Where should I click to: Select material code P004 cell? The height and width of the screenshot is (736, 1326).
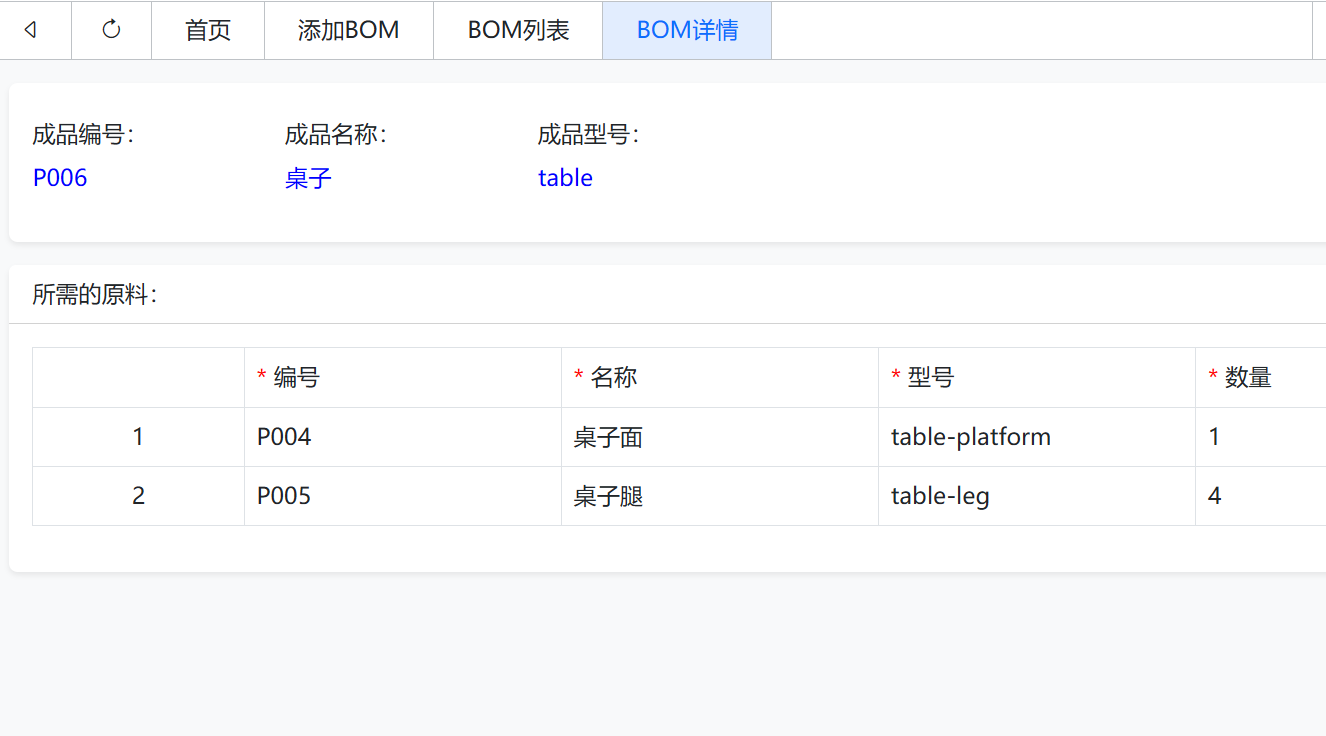[x=403, y=437]
